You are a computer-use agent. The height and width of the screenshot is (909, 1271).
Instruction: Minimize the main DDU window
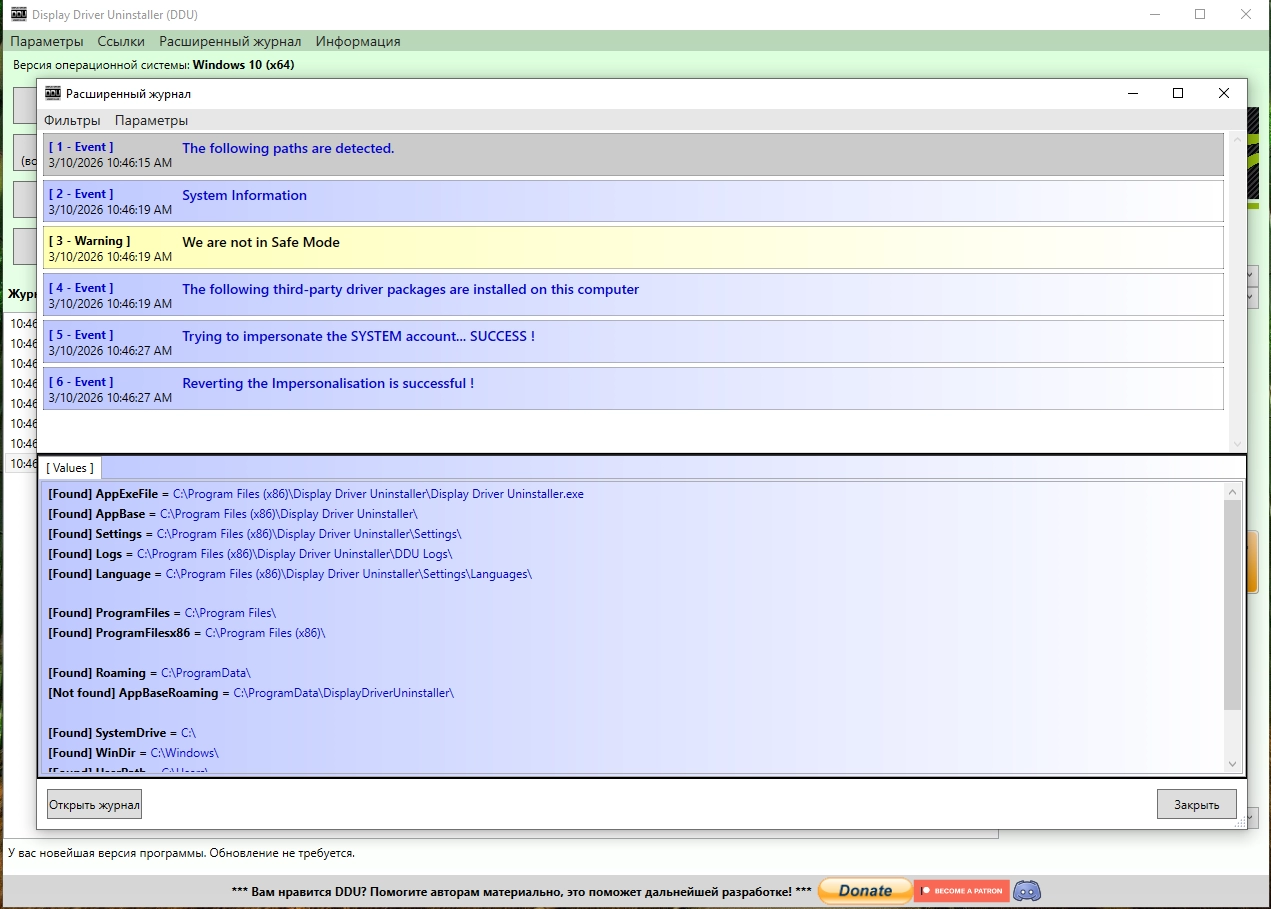1155,14
